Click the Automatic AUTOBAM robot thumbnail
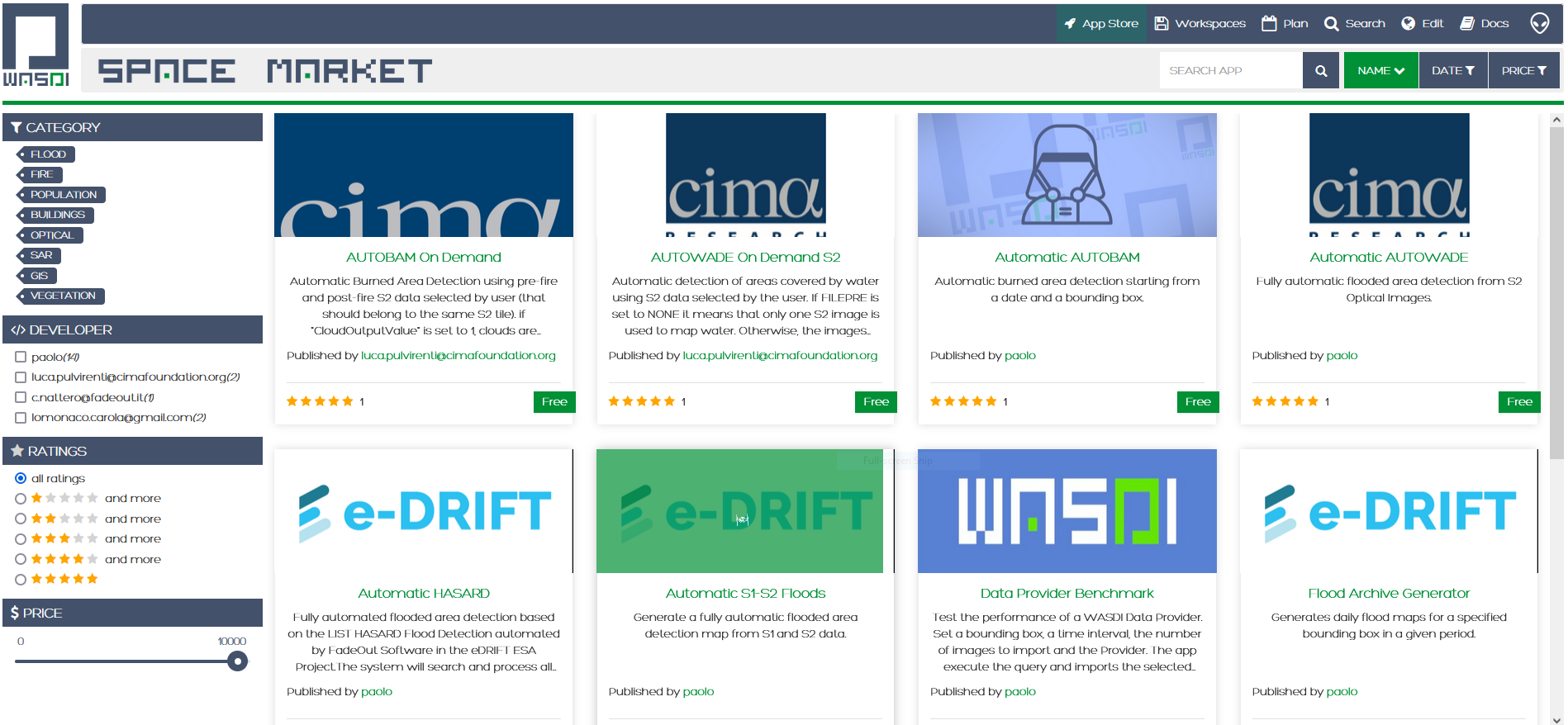This screenshot has width=1568, height=725. coord(1067,175)
